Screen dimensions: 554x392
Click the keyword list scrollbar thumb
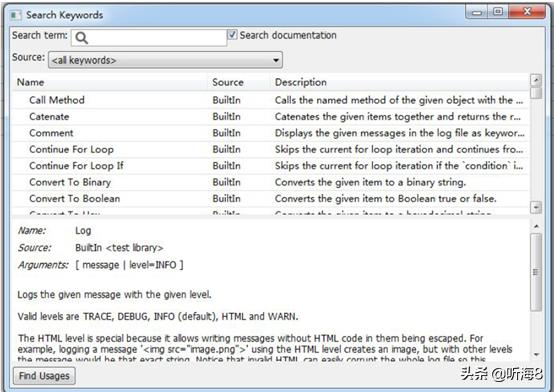tap(536, 93)
